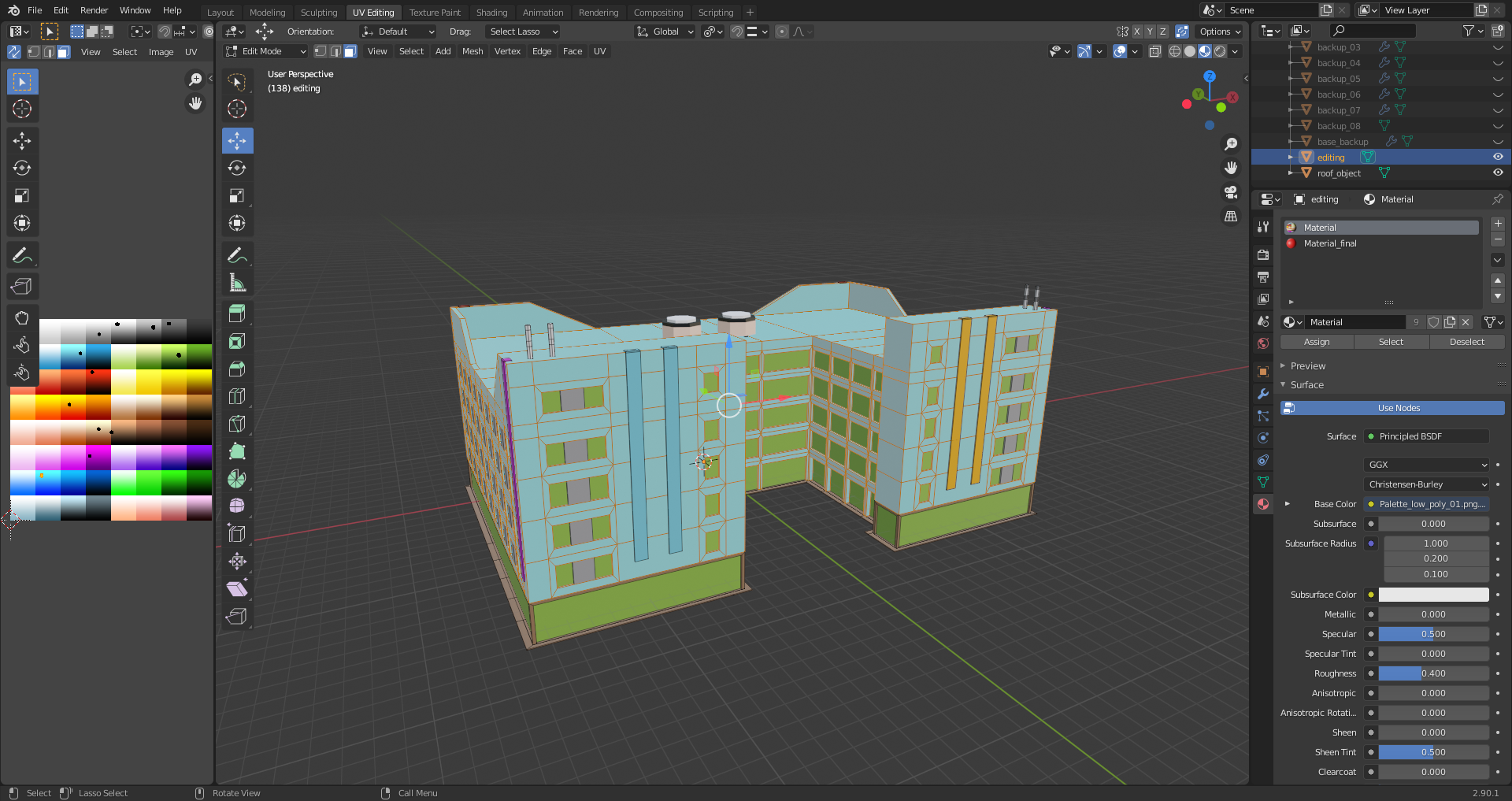Click the Subsurface Color swatch
This screenshot has width=1512, height=801.
pyautogui.click(x=1433, y=595)
